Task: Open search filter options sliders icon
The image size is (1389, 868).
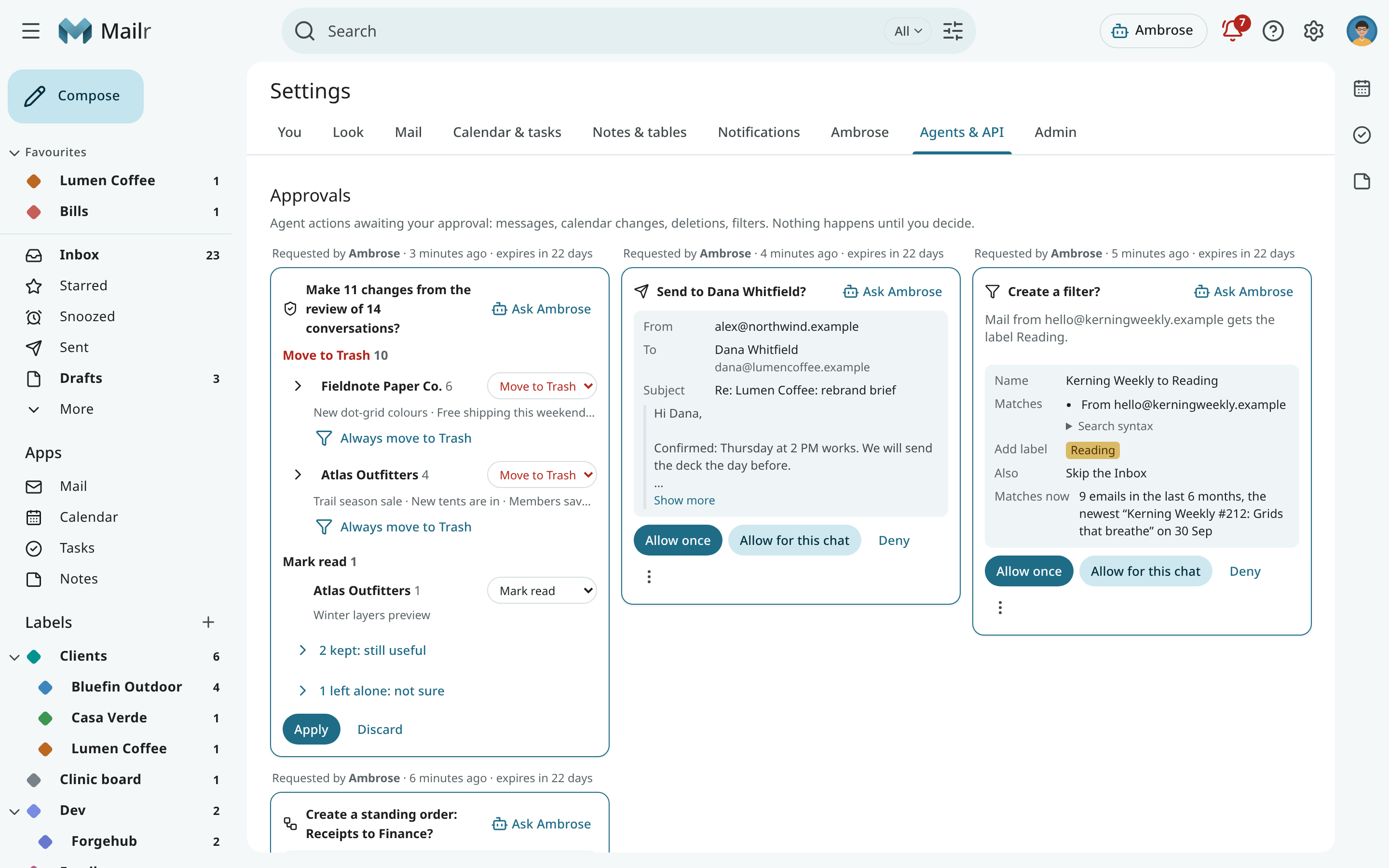Action: (953, 31)
